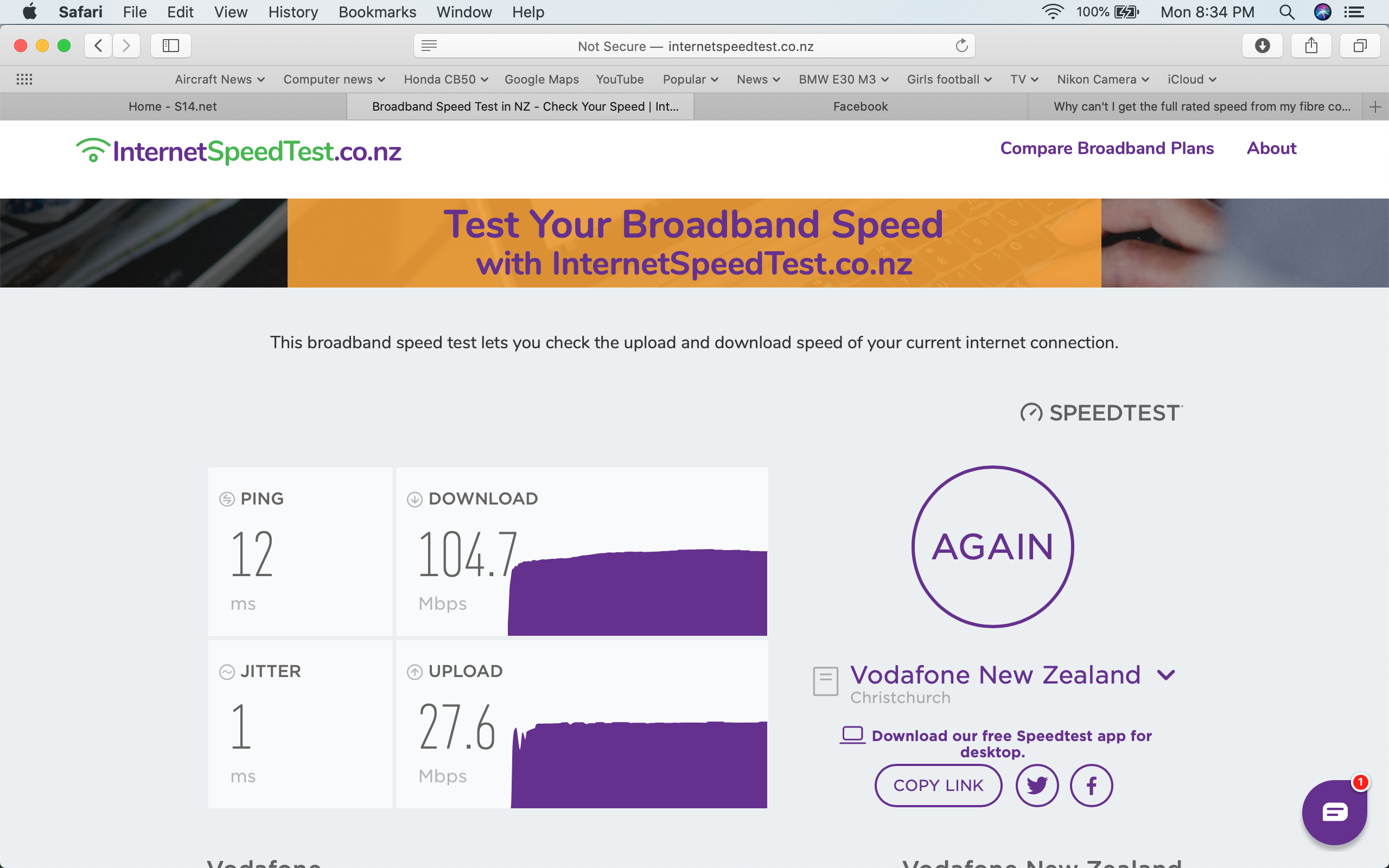Open the Safari downloads icon

[1262, 46]
